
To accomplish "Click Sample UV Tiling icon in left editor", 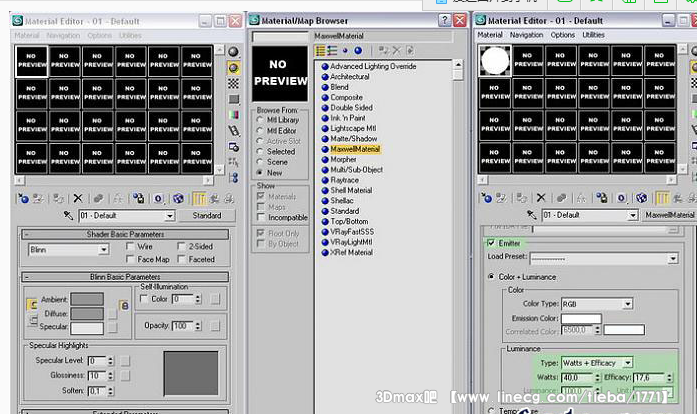I will (233, 99).
